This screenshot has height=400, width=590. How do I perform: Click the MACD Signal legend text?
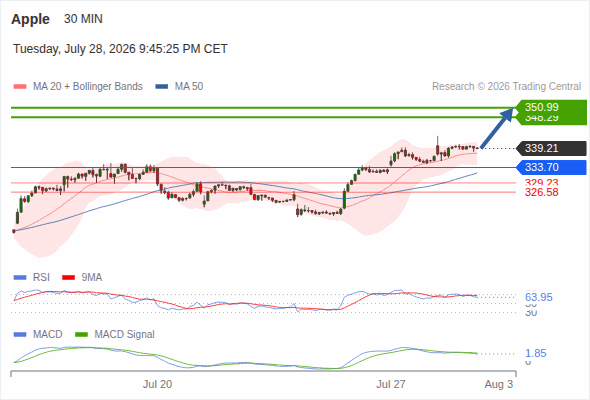[x=125, y=335]
